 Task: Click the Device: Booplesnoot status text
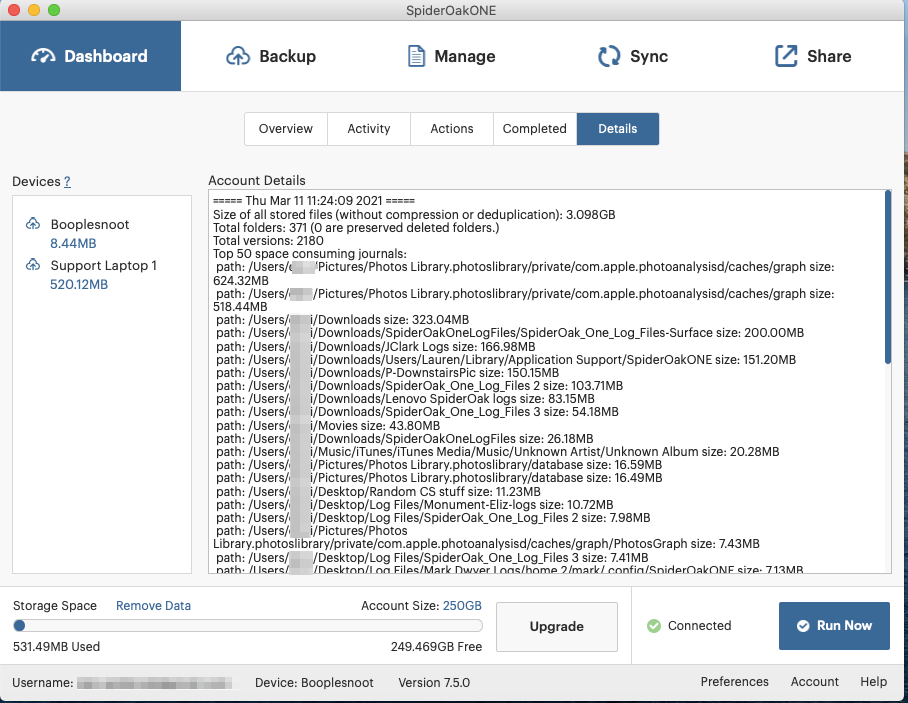314,683
